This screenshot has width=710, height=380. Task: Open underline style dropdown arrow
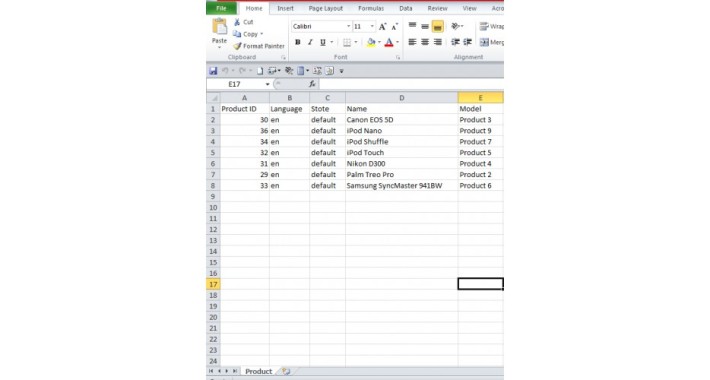pos(331,42)
